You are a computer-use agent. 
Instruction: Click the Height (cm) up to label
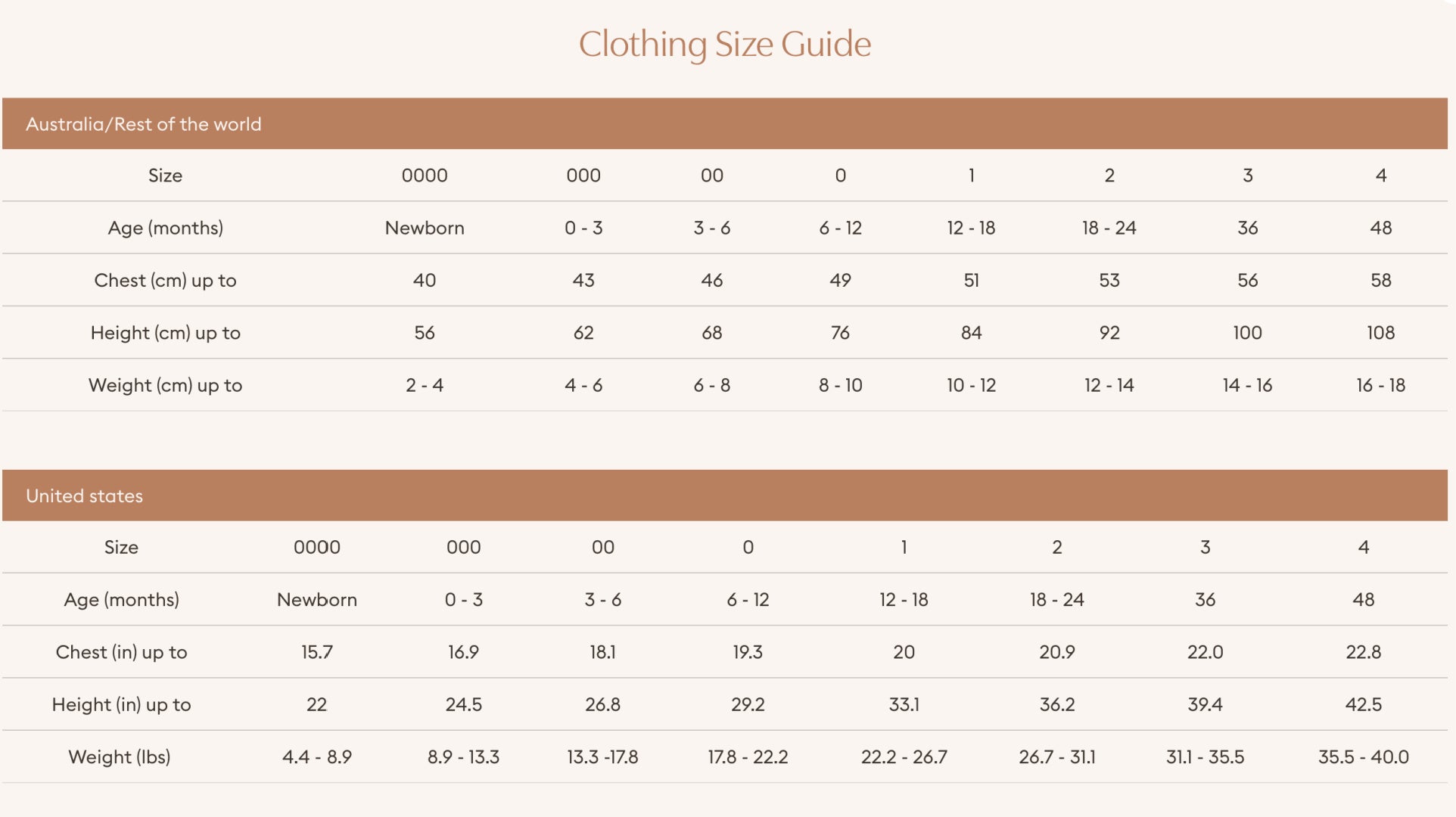(165, 333)
